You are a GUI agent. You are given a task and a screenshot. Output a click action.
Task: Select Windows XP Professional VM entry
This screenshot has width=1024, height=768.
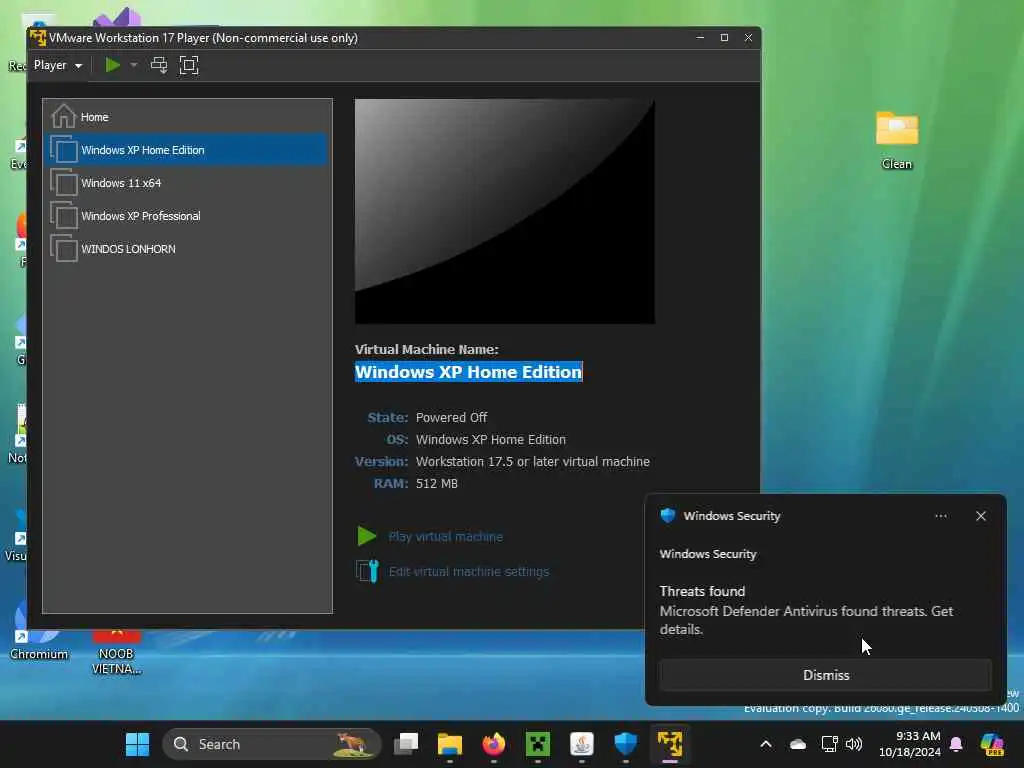[x=187, y=216]
